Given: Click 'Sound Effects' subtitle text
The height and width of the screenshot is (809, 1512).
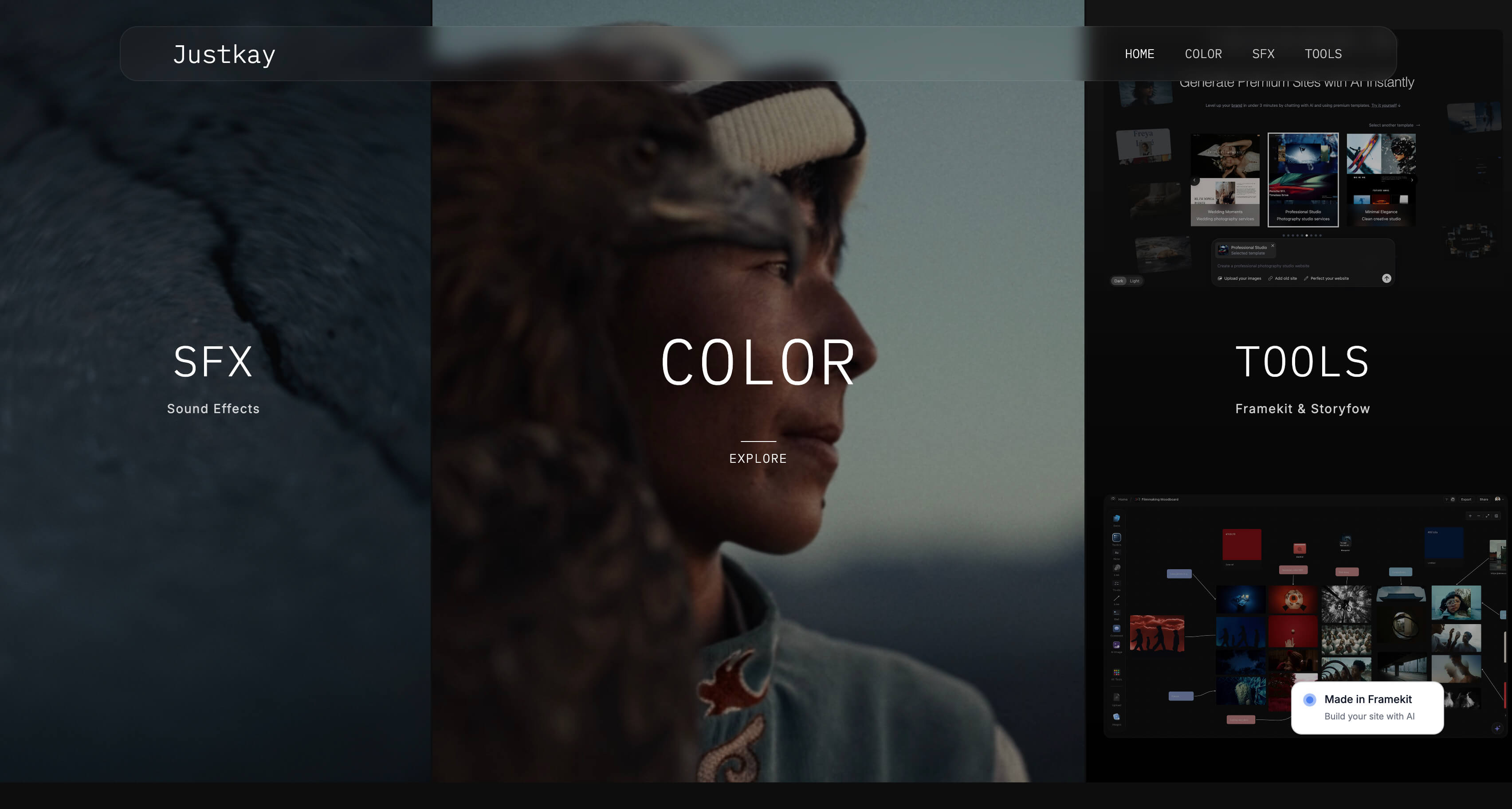Looking at the screenshot, I should coord(213,409).
